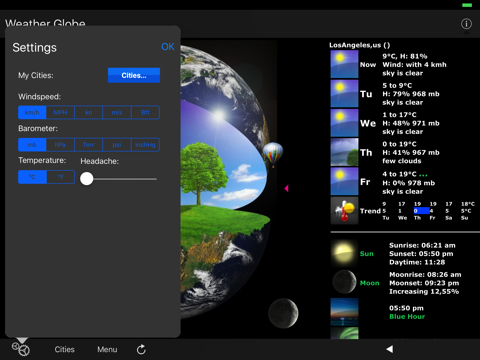Click the pink arrow marker beside globe
480x360 pixels.
pos(286,188)
